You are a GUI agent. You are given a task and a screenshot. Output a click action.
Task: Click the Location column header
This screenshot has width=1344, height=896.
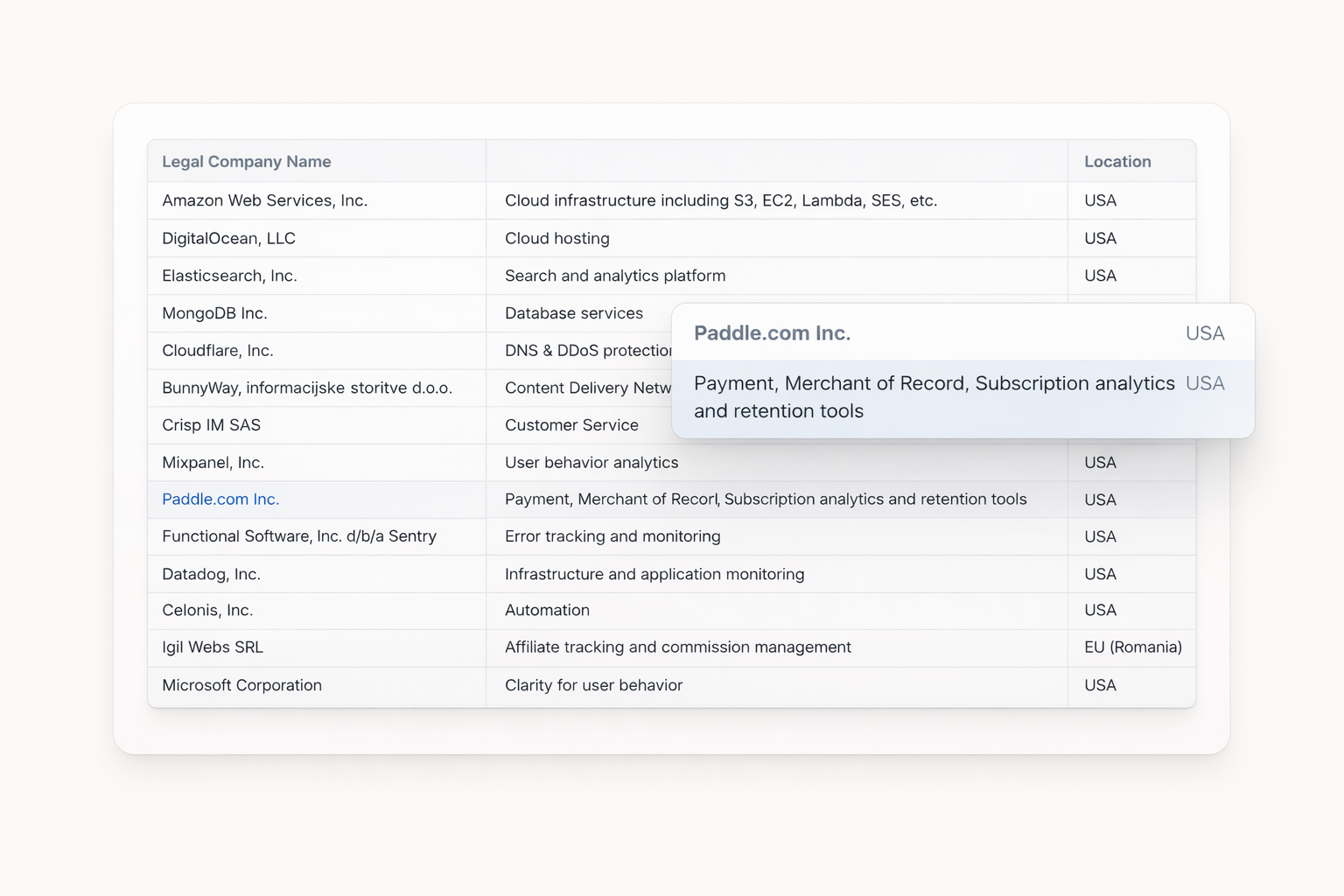[x=1117, y=162]
